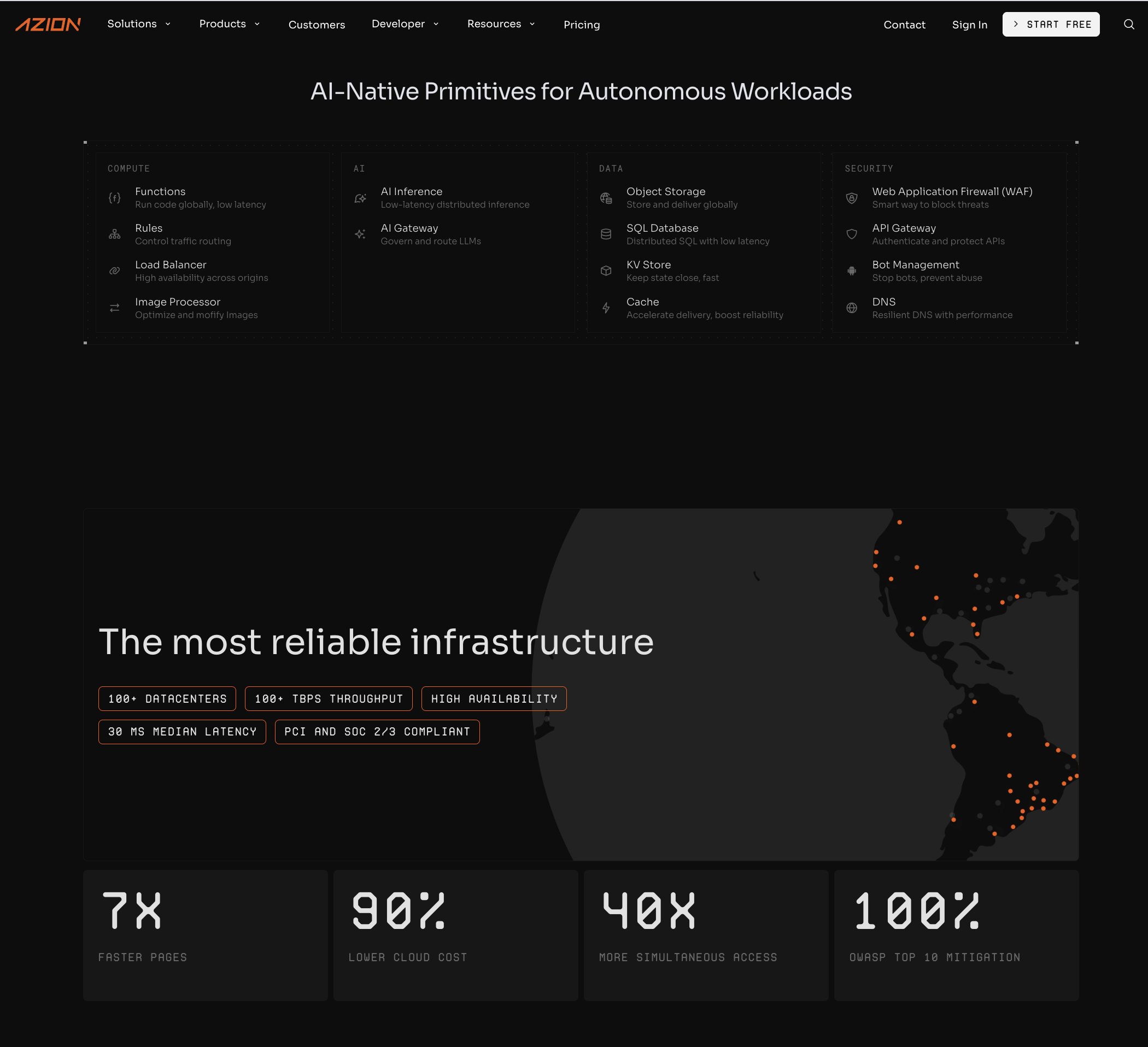Click the AI Inference icon
The image size is (1148, 1047).
[360, 198]
